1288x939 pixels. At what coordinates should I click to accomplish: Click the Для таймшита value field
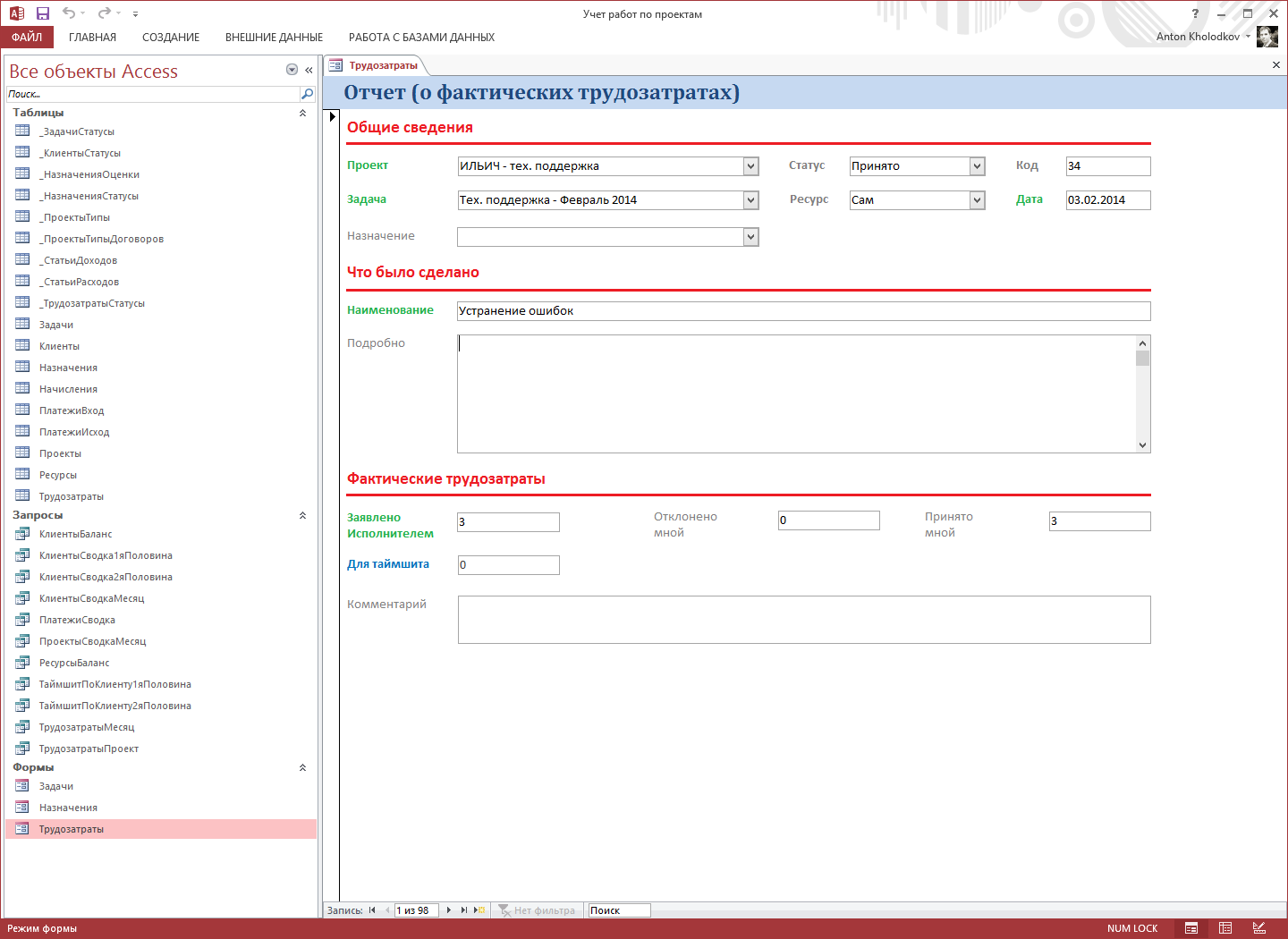click(x=509, y=565)
